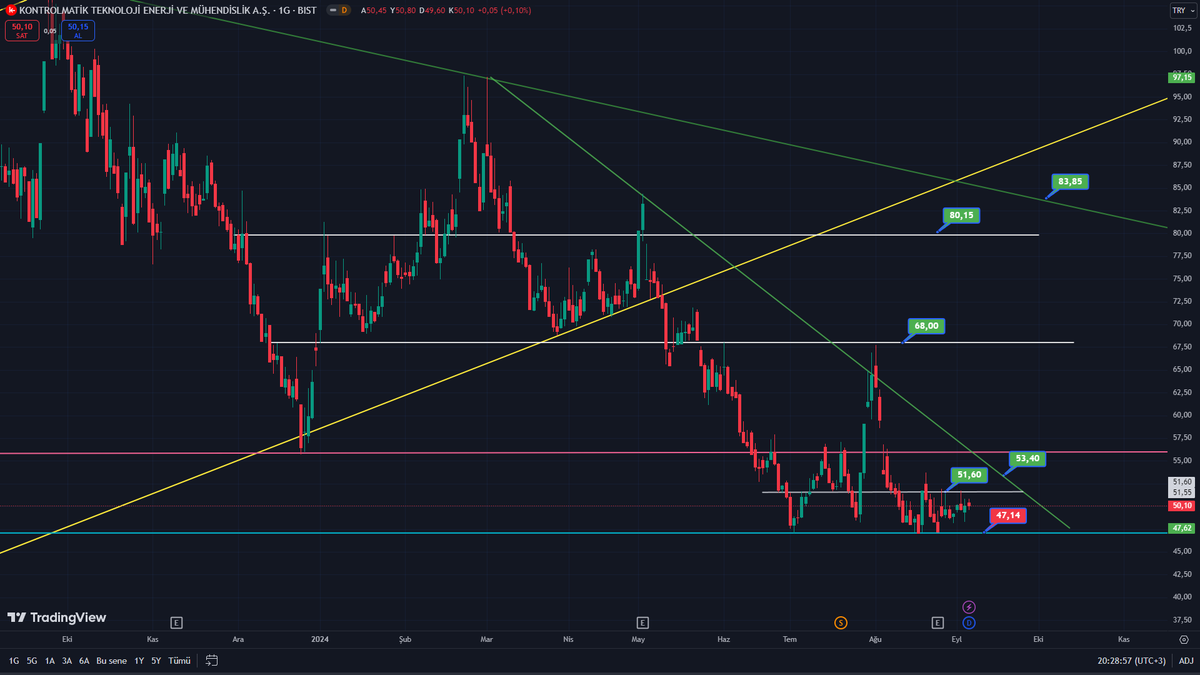Select the 5Y time range
This screenshot has height=675, width=1200.
(x=156, y=661)
